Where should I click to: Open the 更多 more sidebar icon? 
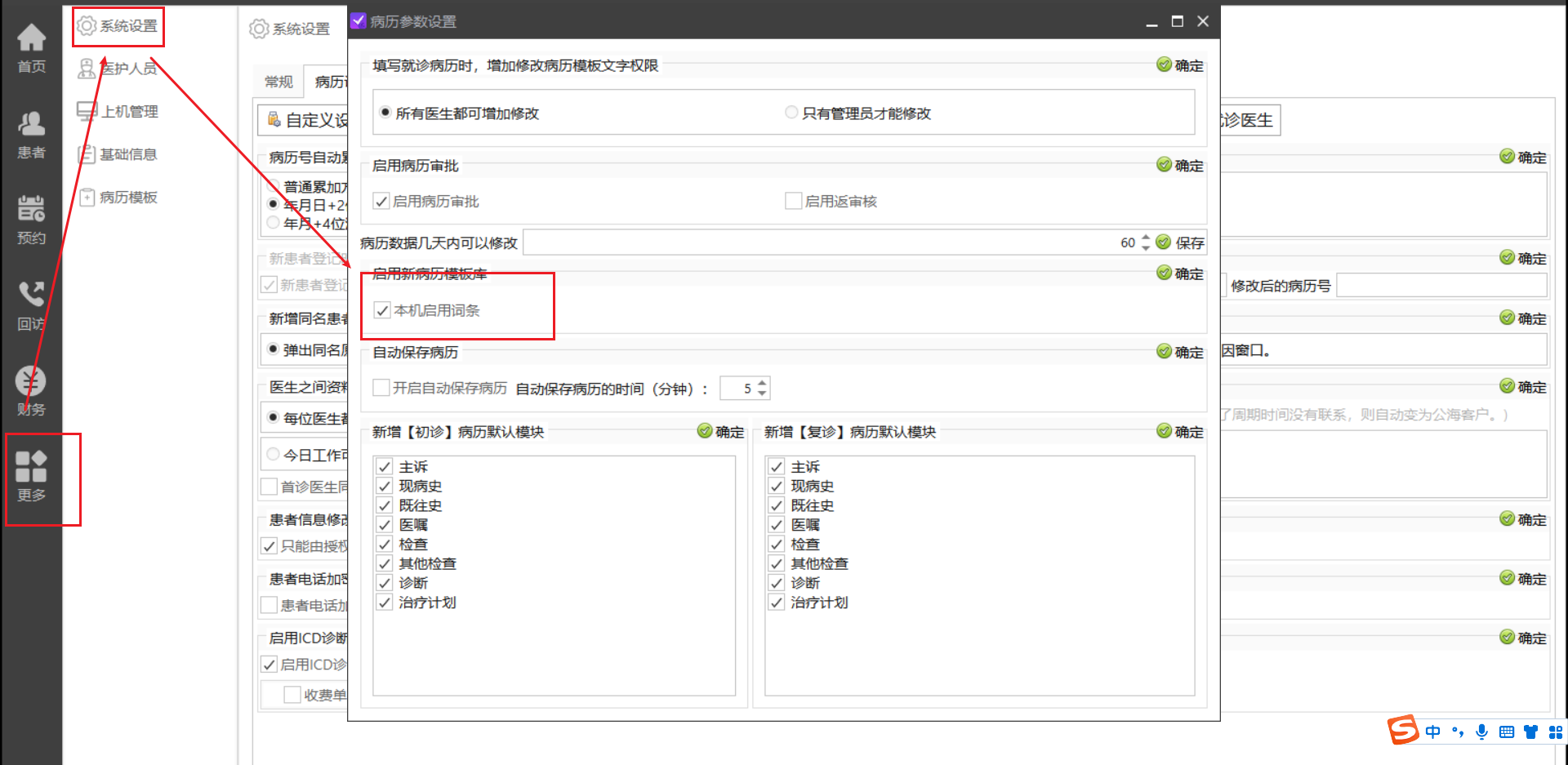pyautogui.click(x=31, y=478)
